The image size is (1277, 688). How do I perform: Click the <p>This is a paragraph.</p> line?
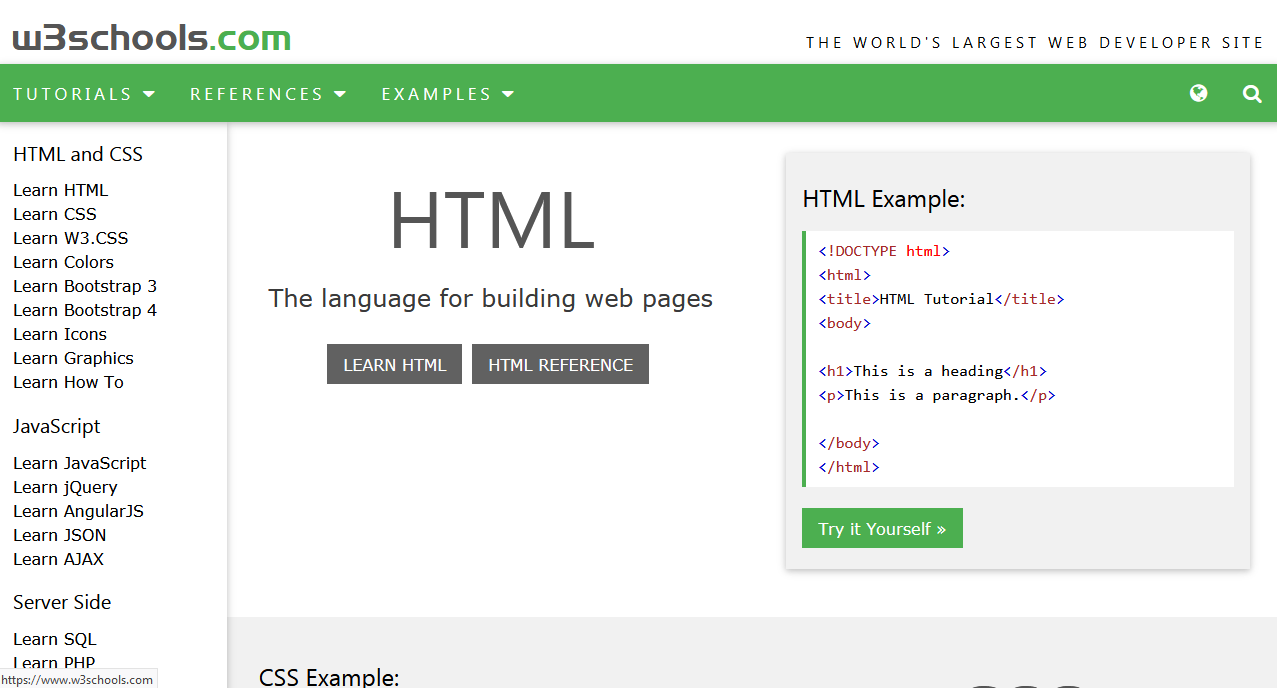(937, 395)
